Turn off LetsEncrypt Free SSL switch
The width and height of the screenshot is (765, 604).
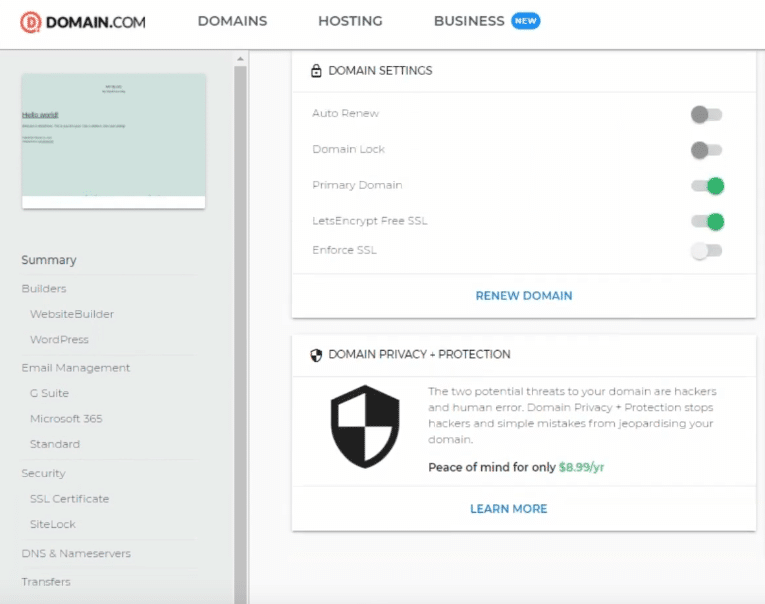(707, 221)
